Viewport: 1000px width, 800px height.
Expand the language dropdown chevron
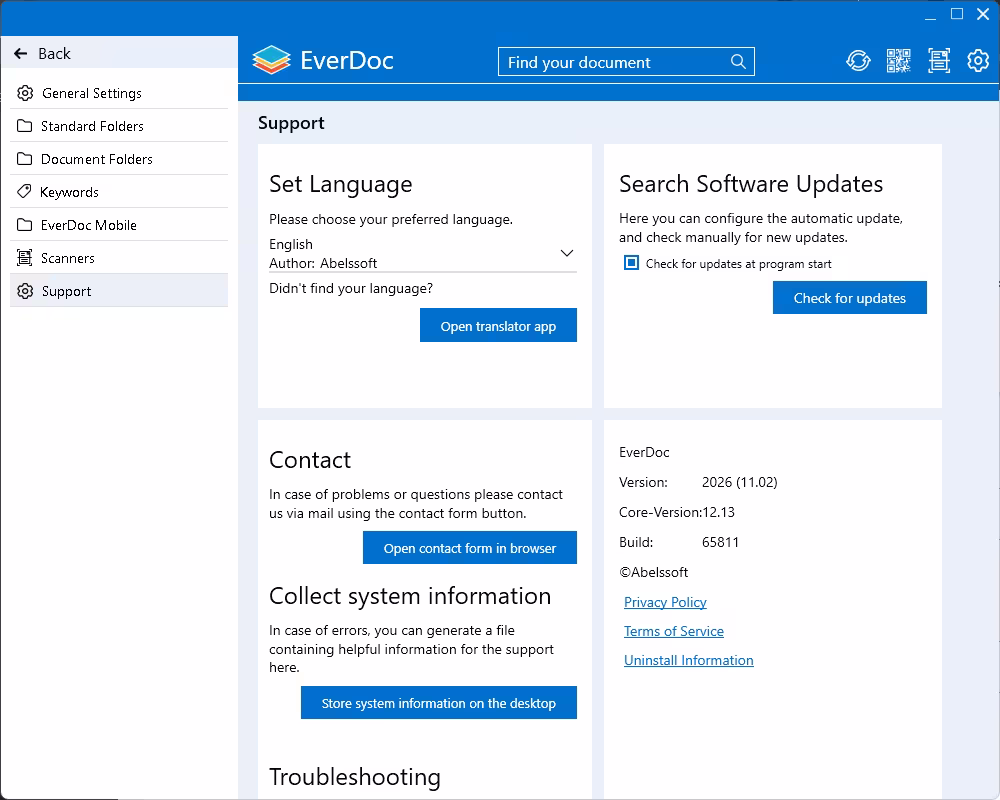[566, 253]
